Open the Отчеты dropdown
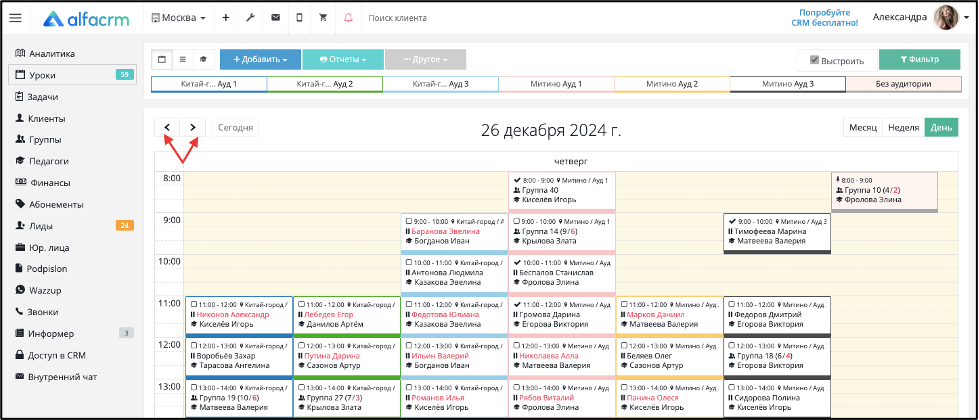The image size is (979, 420). click(343, 59)
